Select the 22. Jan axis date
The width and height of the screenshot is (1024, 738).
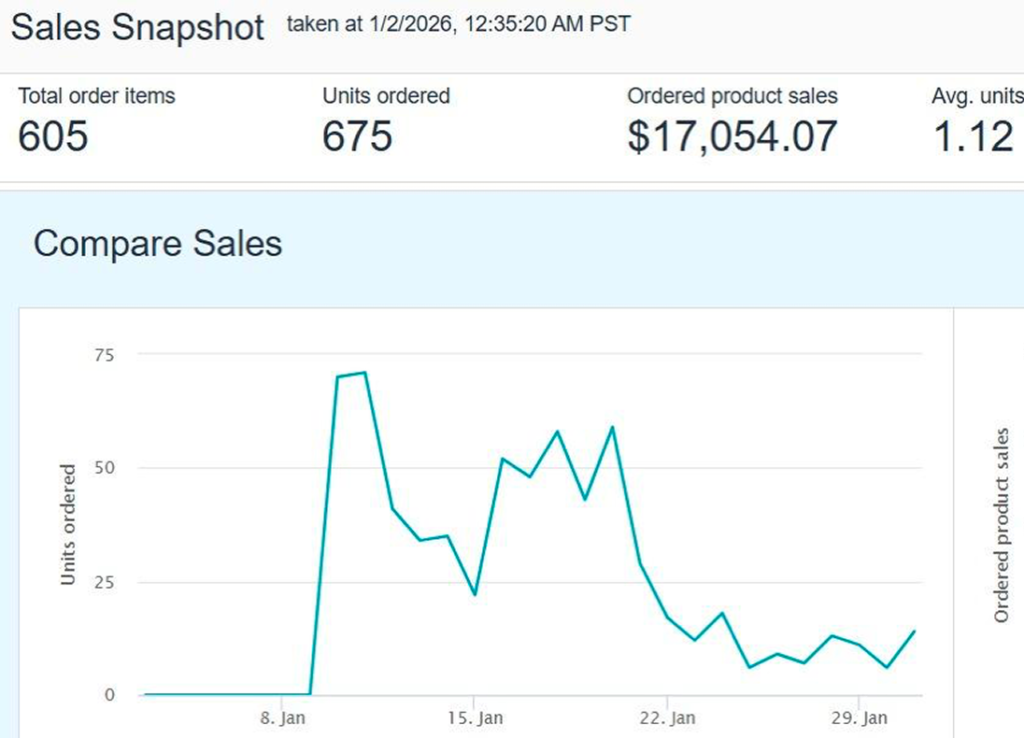click(668, 718)
